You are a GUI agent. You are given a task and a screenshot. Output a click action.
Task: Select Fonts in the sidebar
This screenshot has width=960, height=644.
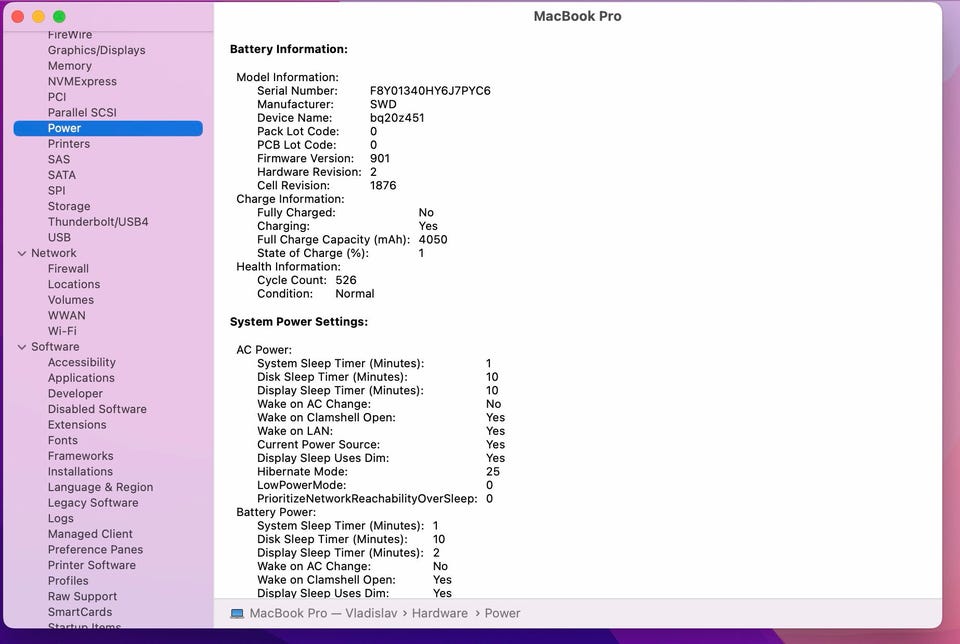click(x=62, y=440)
